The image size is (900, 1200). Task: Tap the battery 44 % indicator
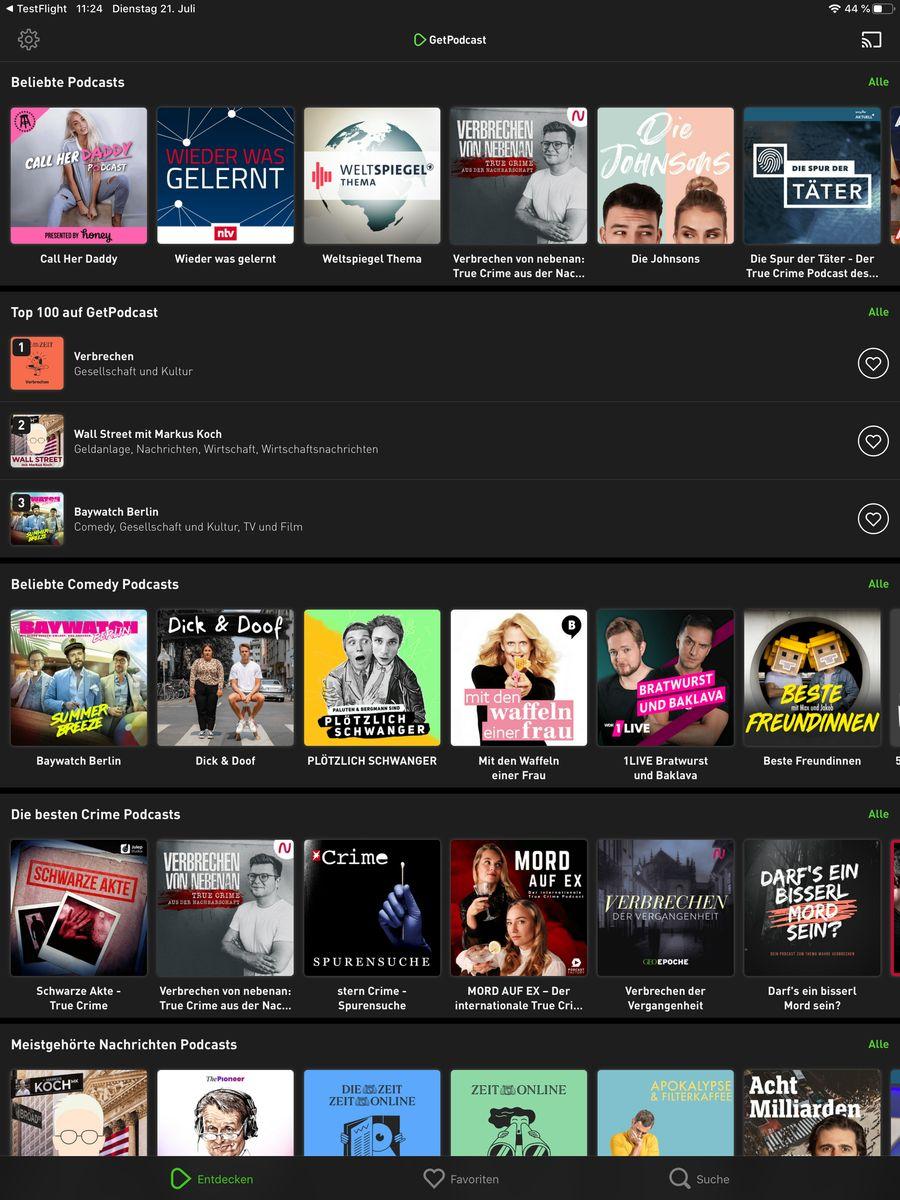click(870, 9)
